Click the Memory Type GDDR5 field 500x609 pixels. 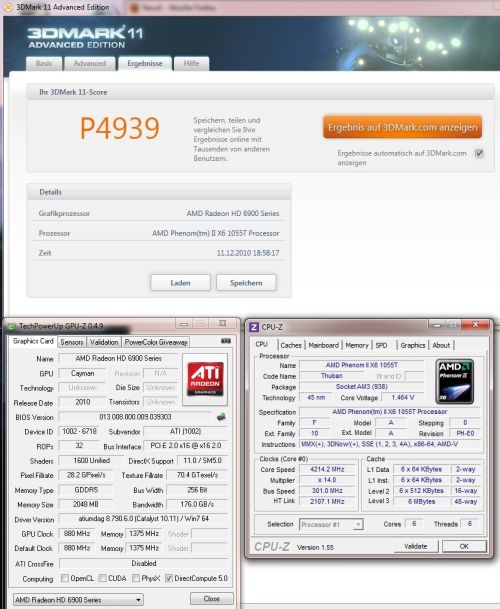pos(85,490)
